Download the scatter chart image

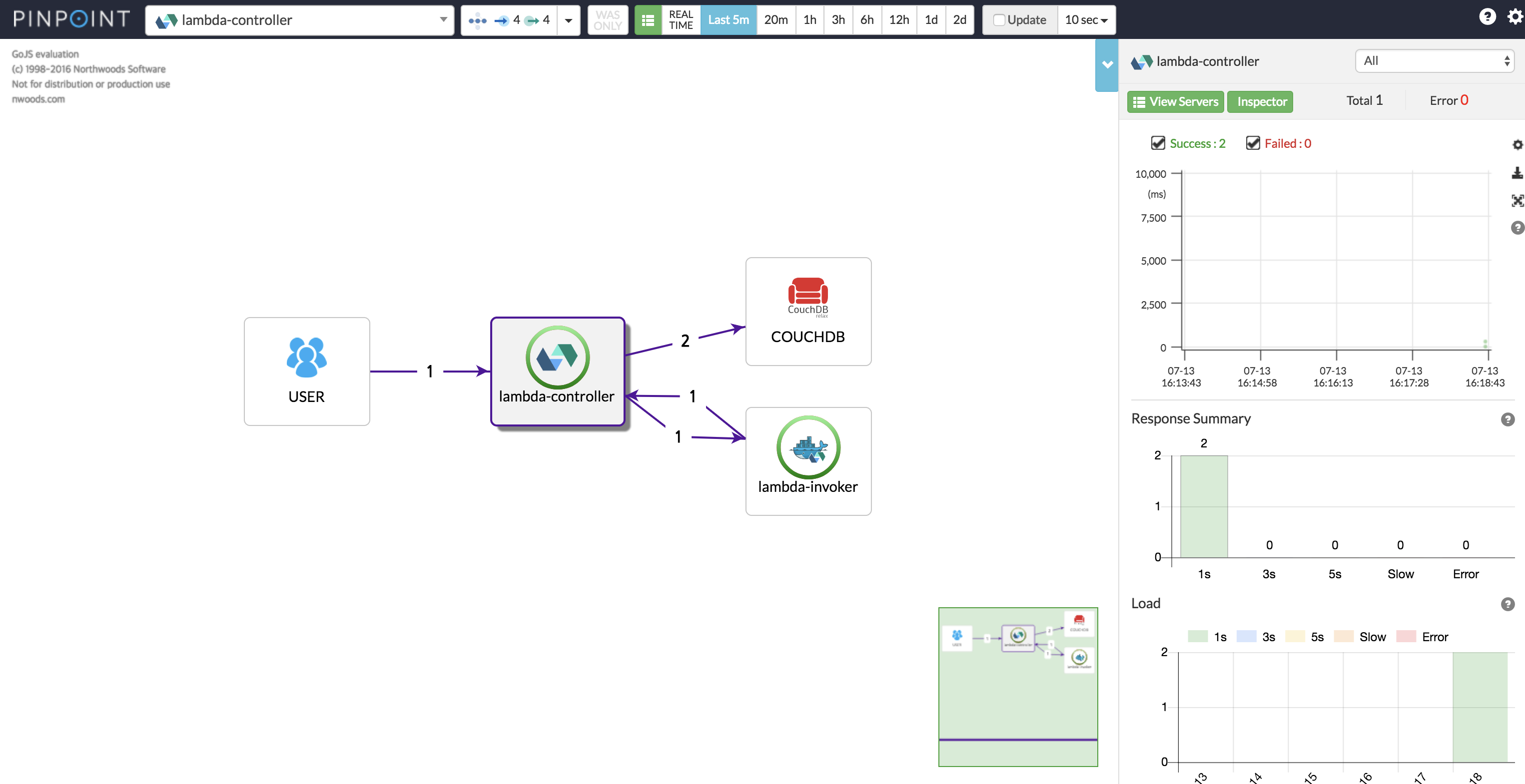[1517, 173]
